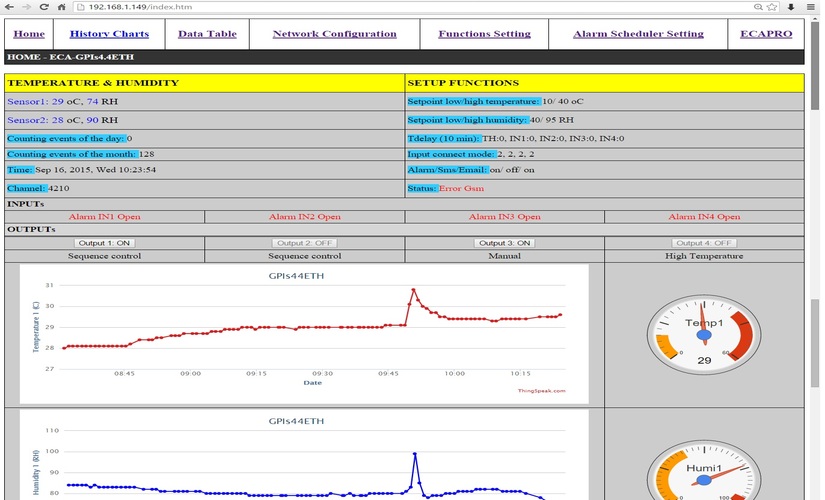Toggle the Output 3: ON button
Viewport: 825px width, 500px height.
(504, 243)
